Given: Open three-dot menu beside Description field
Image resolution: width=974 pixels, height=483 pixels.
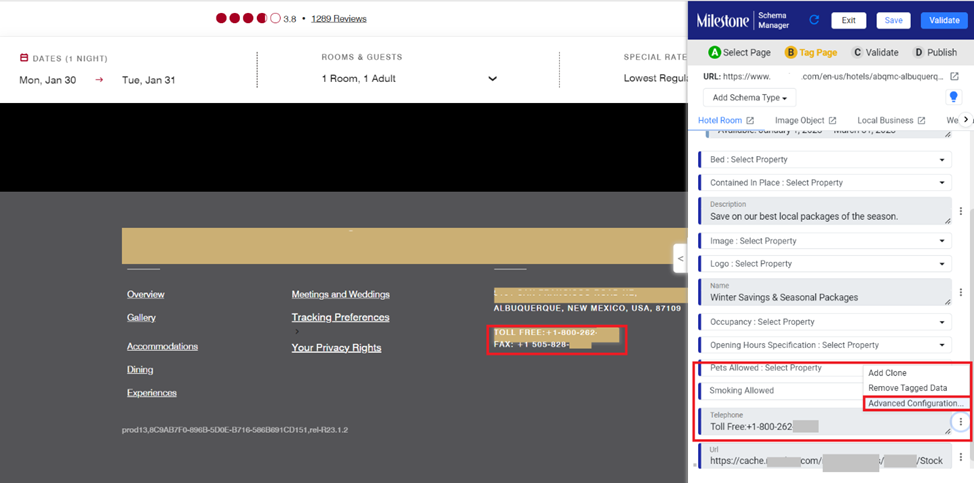Looking at the screenshot, I should [x=961, y=211].
